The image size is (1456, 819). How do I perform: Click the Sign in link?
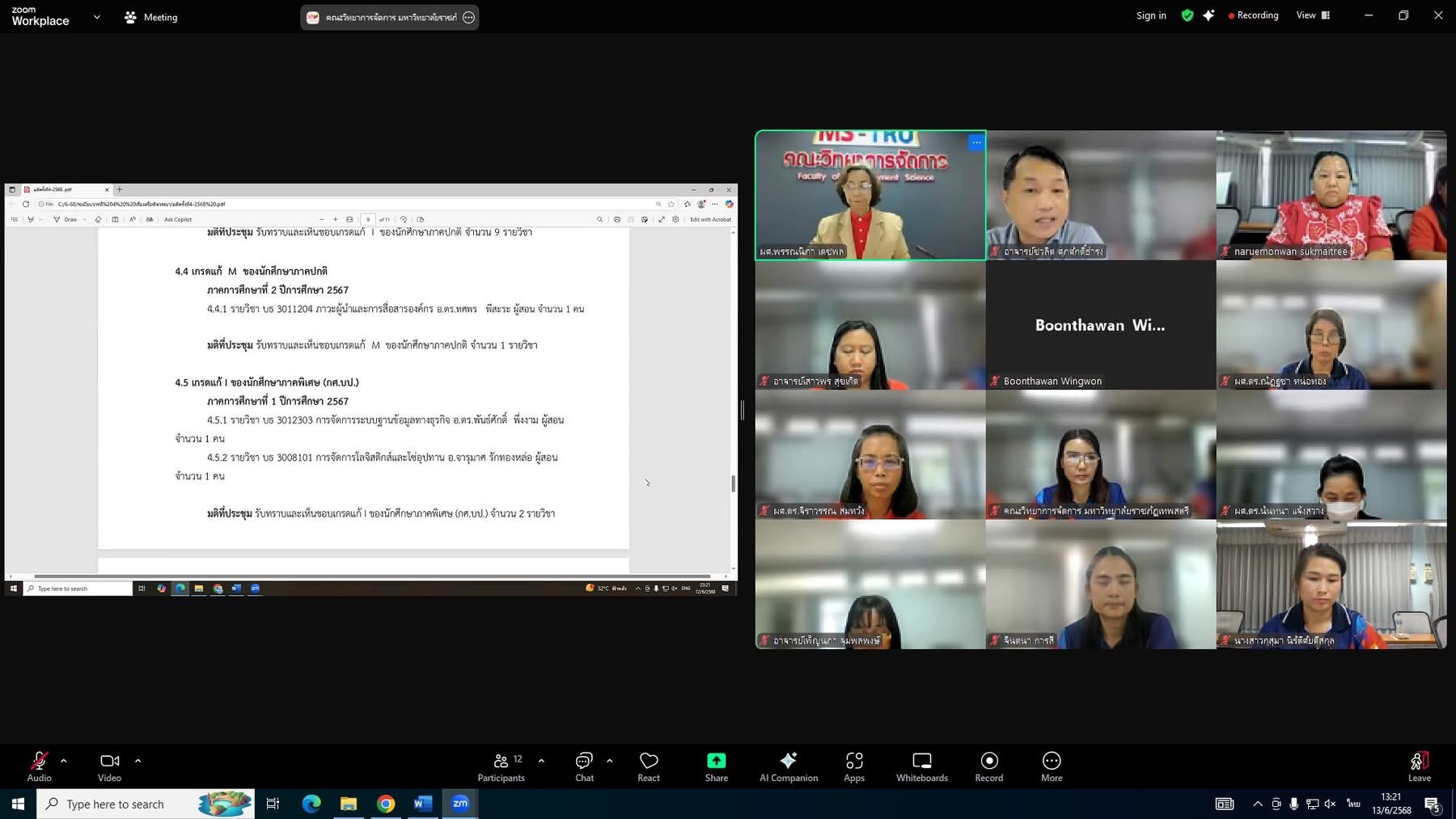pyautogui.click(x=1150, y=15)
